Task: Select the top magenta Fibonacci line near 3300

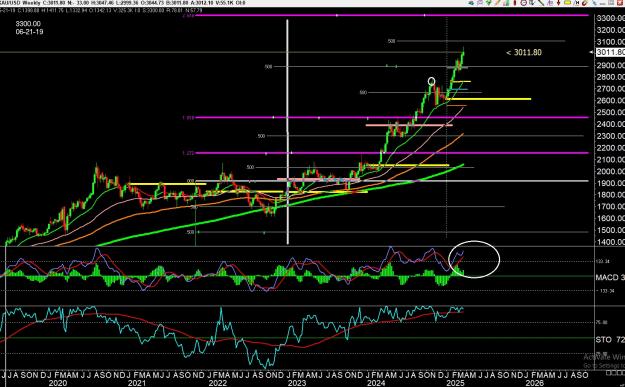Action: pos(391,15)
